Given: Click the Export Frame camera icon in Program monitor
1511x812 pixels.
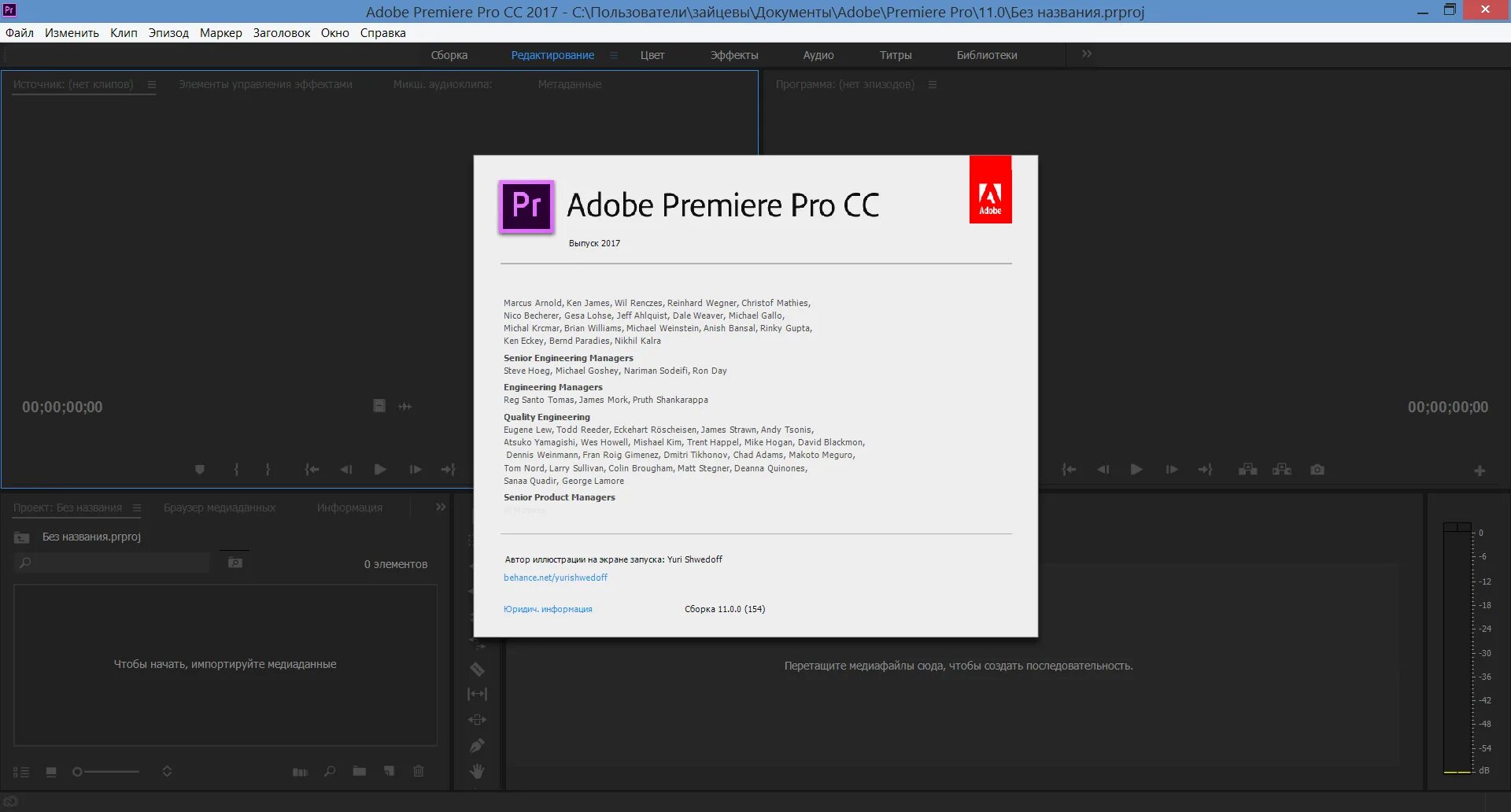Looking at the screenshot, I should tap(1317, 469).
